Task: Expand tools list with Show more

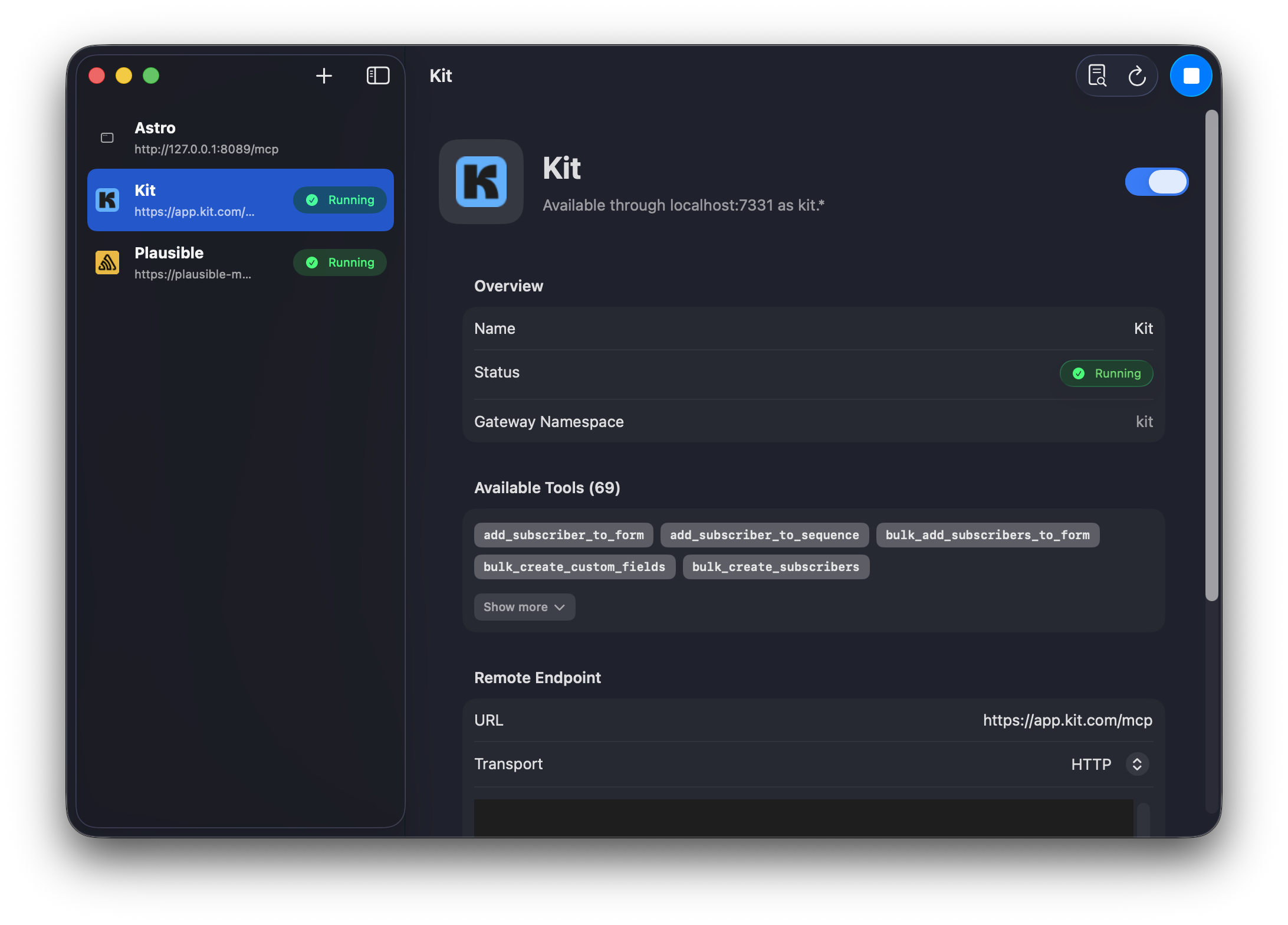Action: coord(524,607)
